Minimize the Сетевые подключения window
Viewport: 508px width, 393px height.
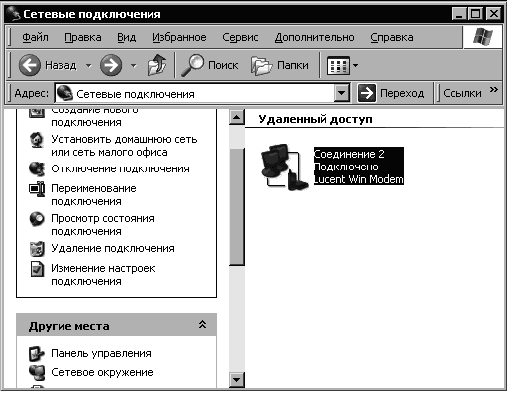click(459, 14)
